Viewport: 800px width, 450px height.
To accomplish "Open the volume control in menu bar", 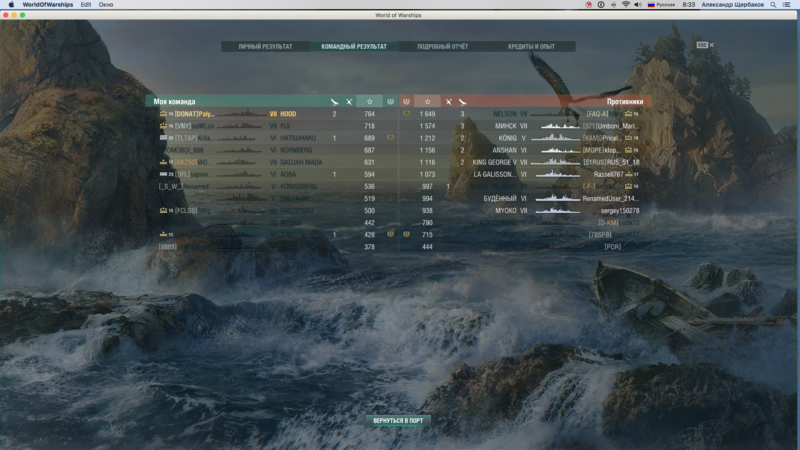I will [638, 5].
